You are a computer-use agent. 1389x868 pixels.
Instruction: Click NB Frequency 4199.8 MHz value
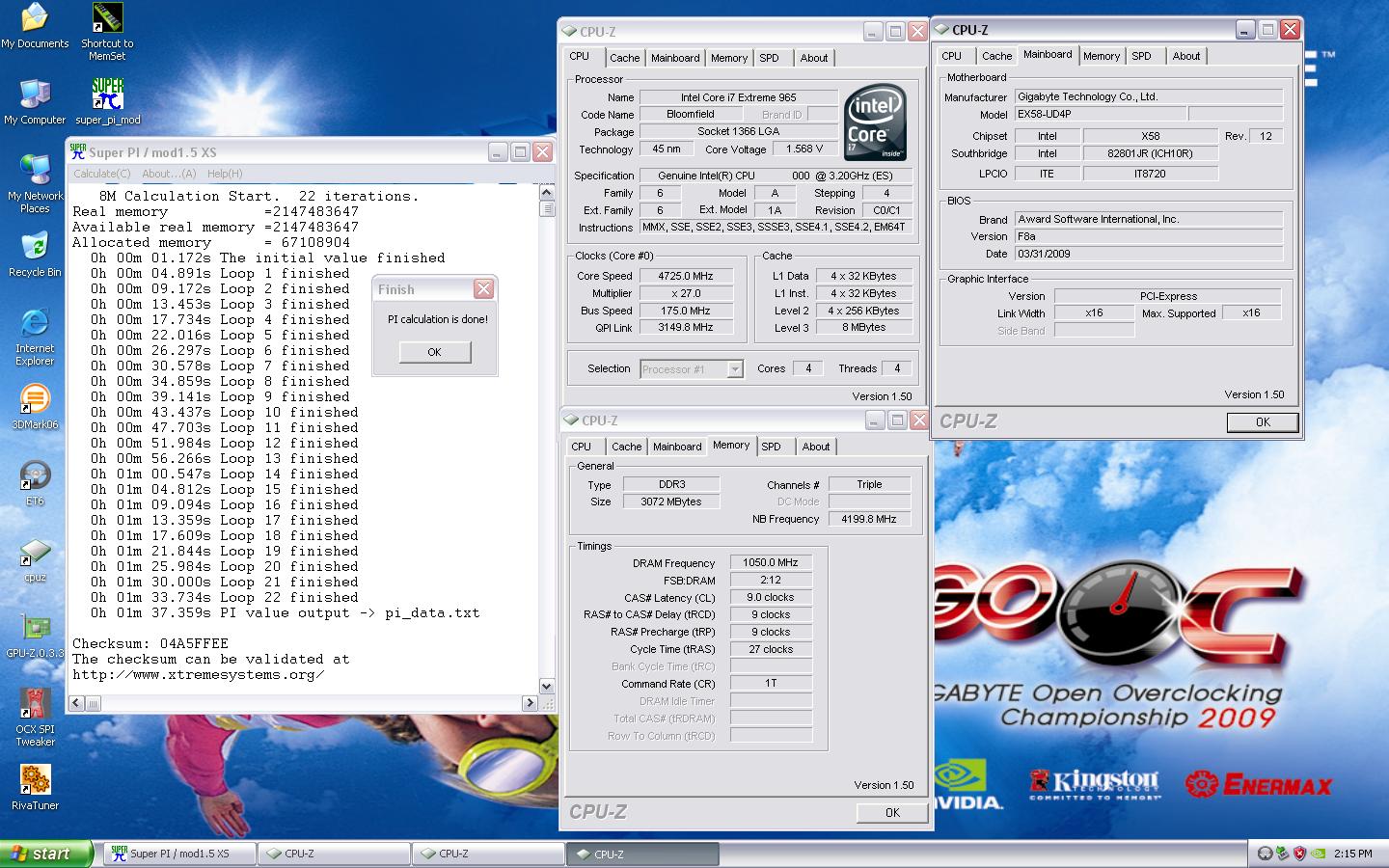pos(869,519)
